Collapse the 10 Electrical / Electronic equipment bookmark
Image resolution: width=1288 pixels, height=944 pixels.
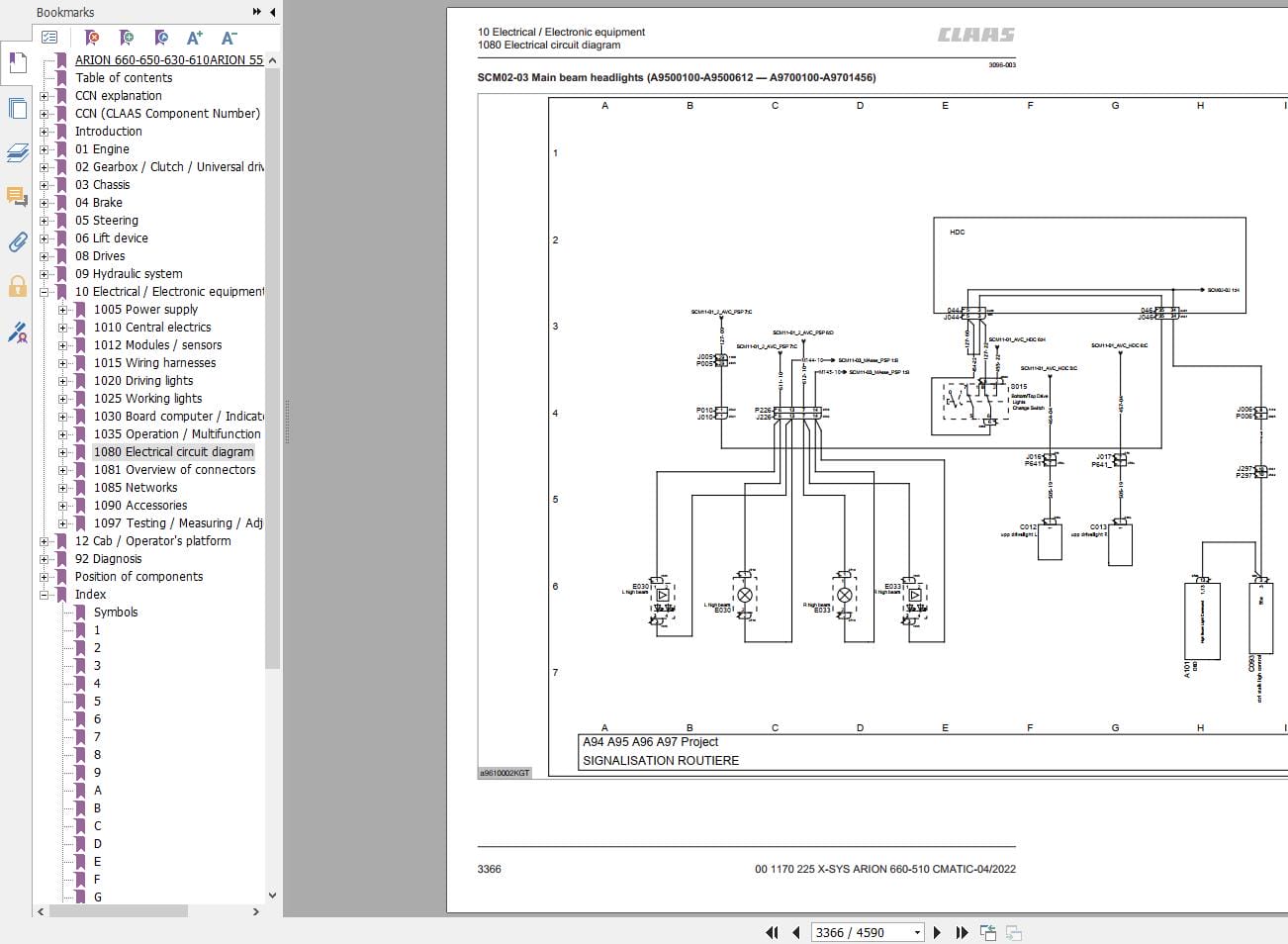(44, 292)
